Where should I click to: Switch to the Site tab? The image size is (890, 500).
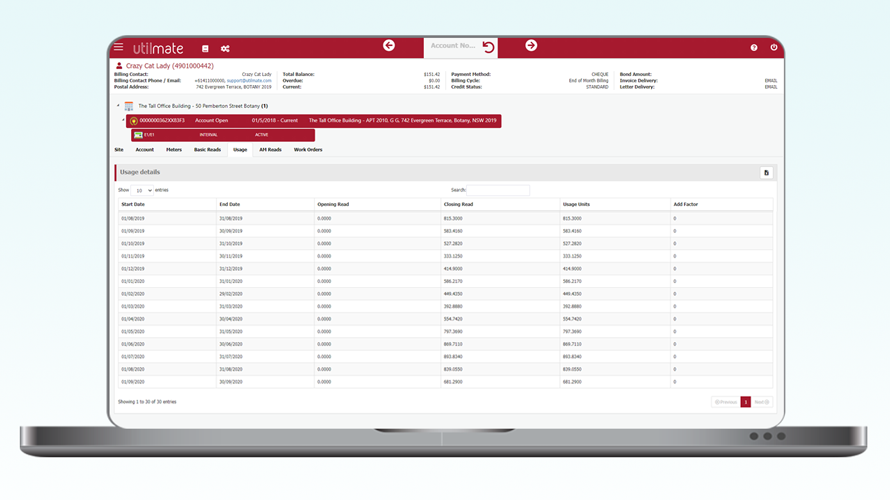click(119, 150)
